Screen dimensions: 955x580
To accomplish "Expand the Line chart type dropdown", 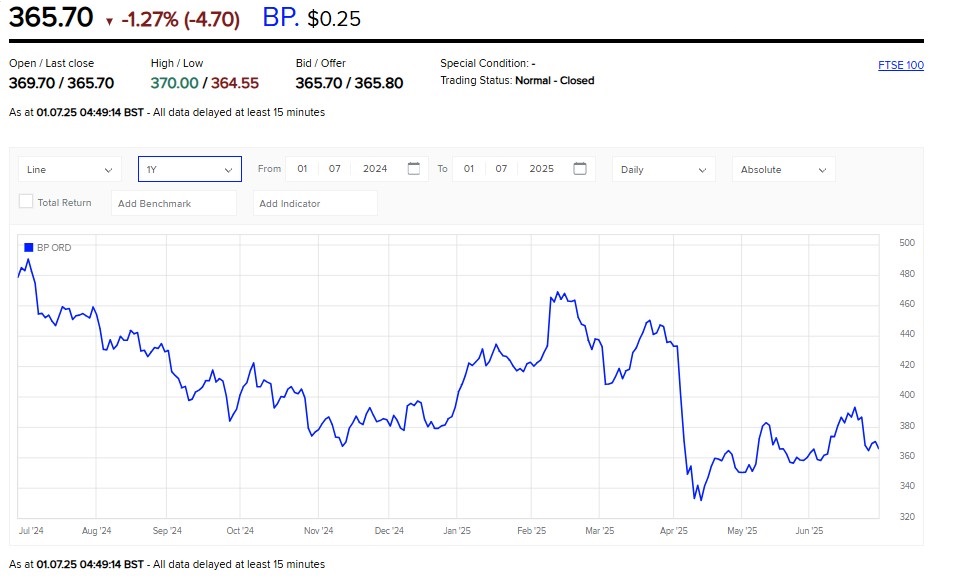I will point(69,169).
